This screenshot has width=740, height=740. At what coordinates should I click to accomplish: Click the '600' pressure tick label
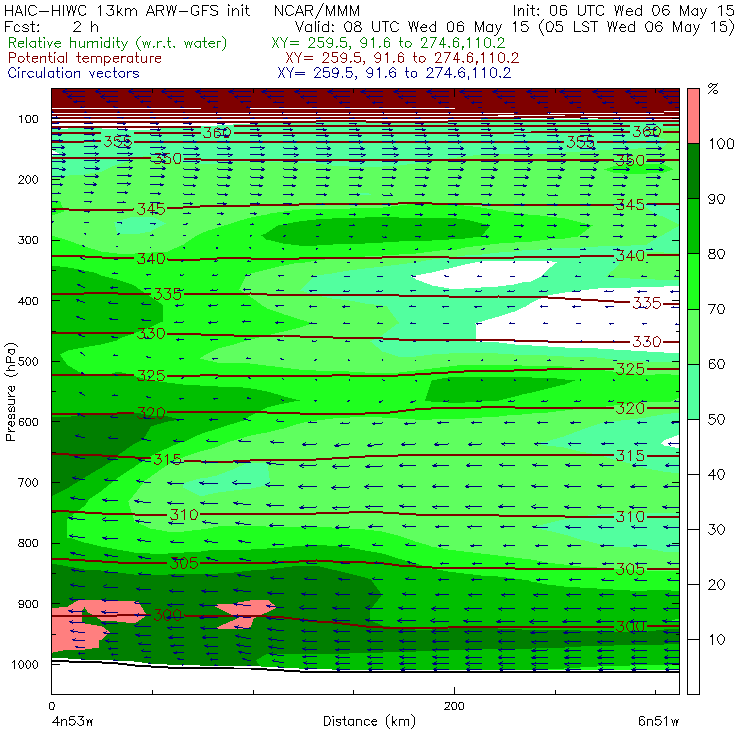click(x=28, y=422)
